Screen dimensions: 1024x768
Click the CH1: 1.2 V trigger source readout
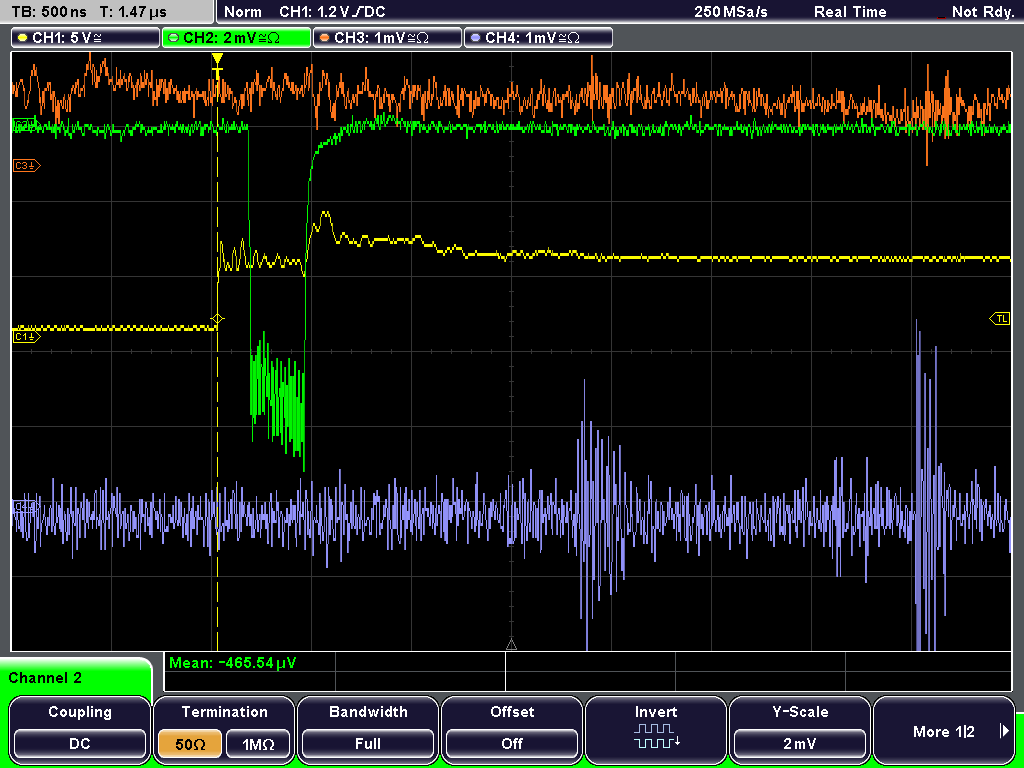[332, 12]
